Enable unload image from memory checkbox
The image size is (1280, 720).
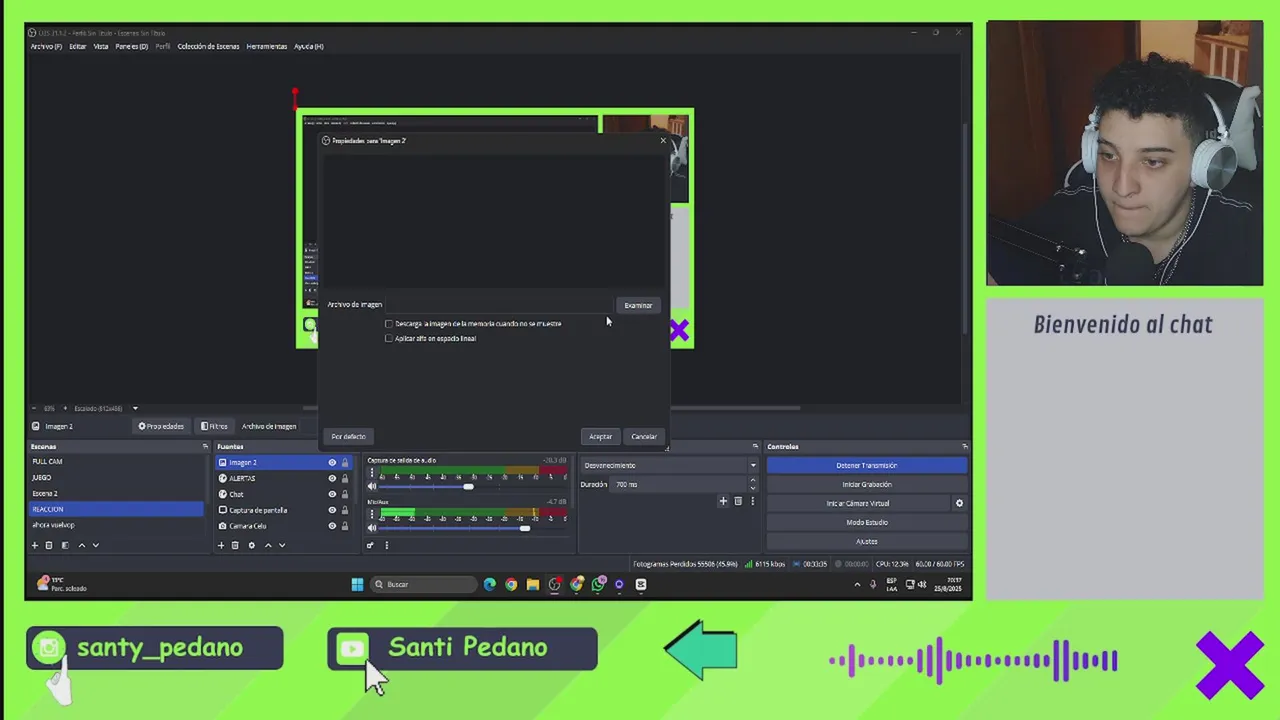click(x=389, y=323)
